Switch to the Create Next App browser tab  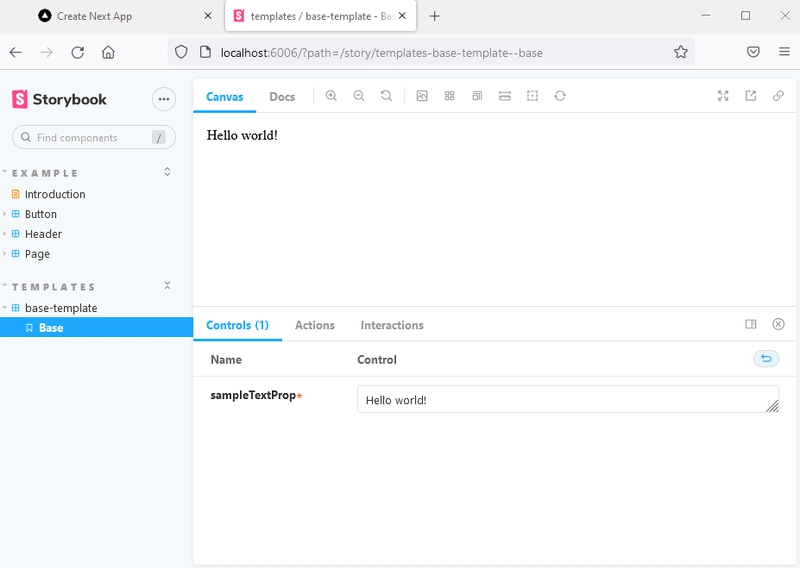94,16
